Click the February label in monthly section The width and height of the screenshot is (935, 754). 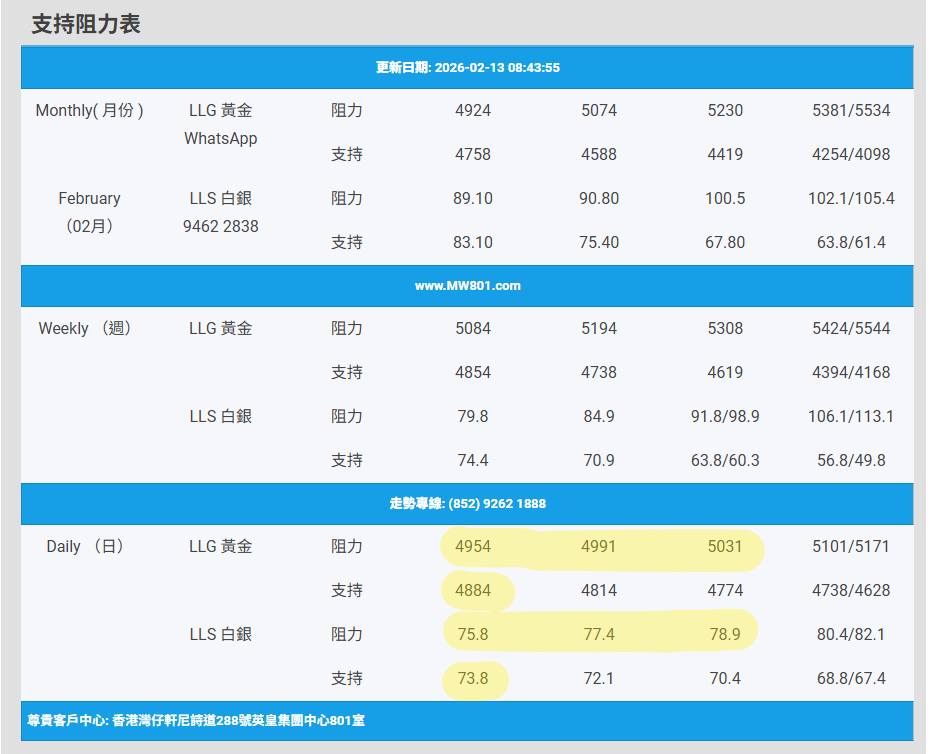point(89,199)
